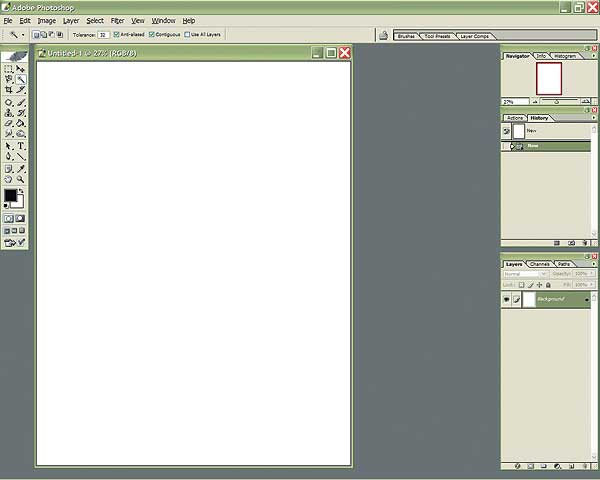Select the Magic Wand tool in toolbox
The image size is (600, 480).
pyautogui.click(x=21, y=80)
